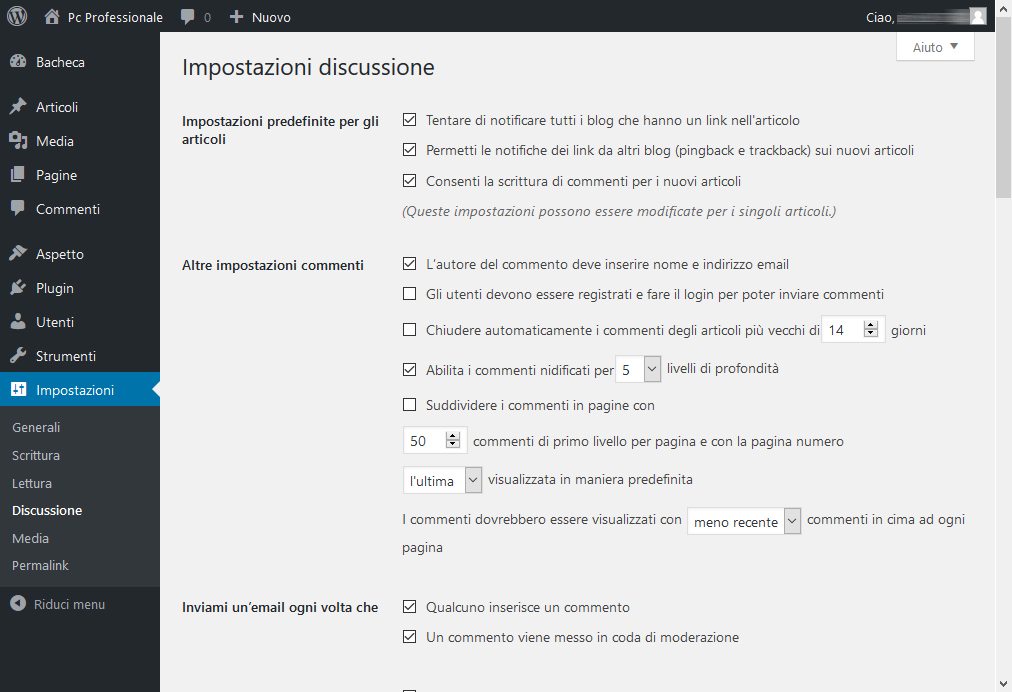Click the WordPress logo icon
Viewport: 1012px width, 692px height.
pyautogui.click(x=17, y=17)
